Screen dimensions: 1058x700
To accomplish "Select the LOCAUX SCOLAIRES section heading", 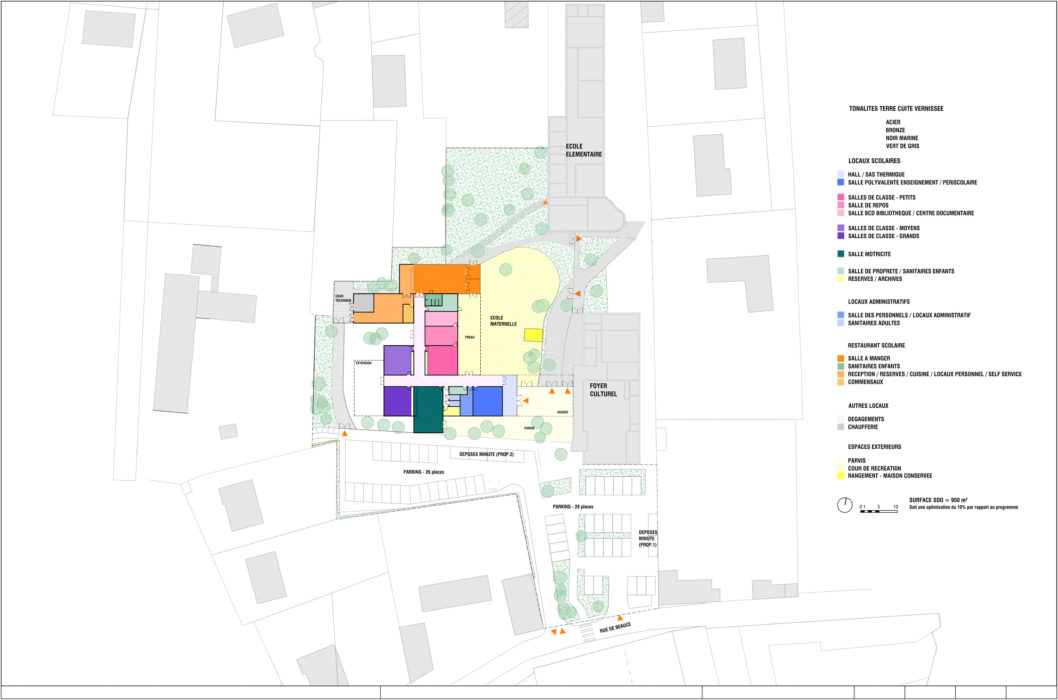I will point(875,158).
